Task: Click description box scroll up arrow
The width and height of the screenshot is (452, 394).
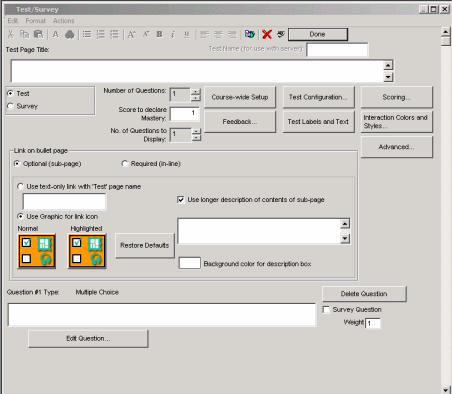Action: point(345,223)
